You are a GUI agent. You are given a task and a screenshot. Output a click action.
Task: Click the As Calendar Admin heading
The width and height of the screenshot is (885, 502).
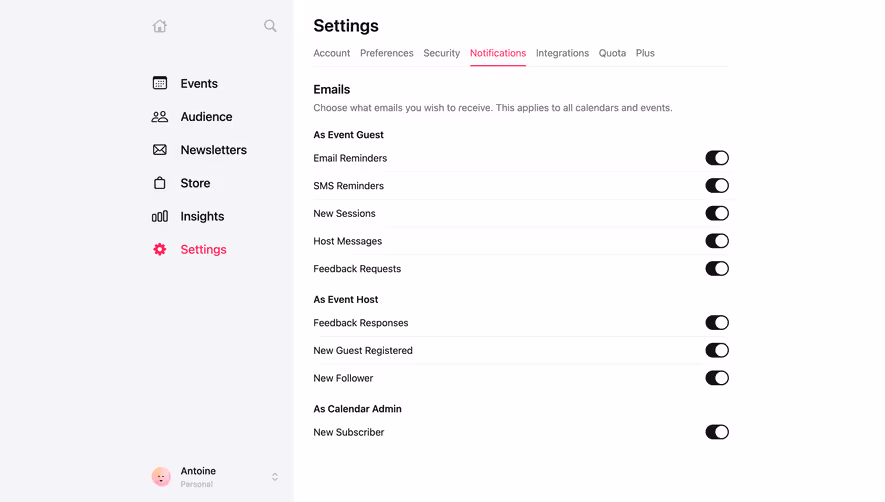click(x=357, y=409)
